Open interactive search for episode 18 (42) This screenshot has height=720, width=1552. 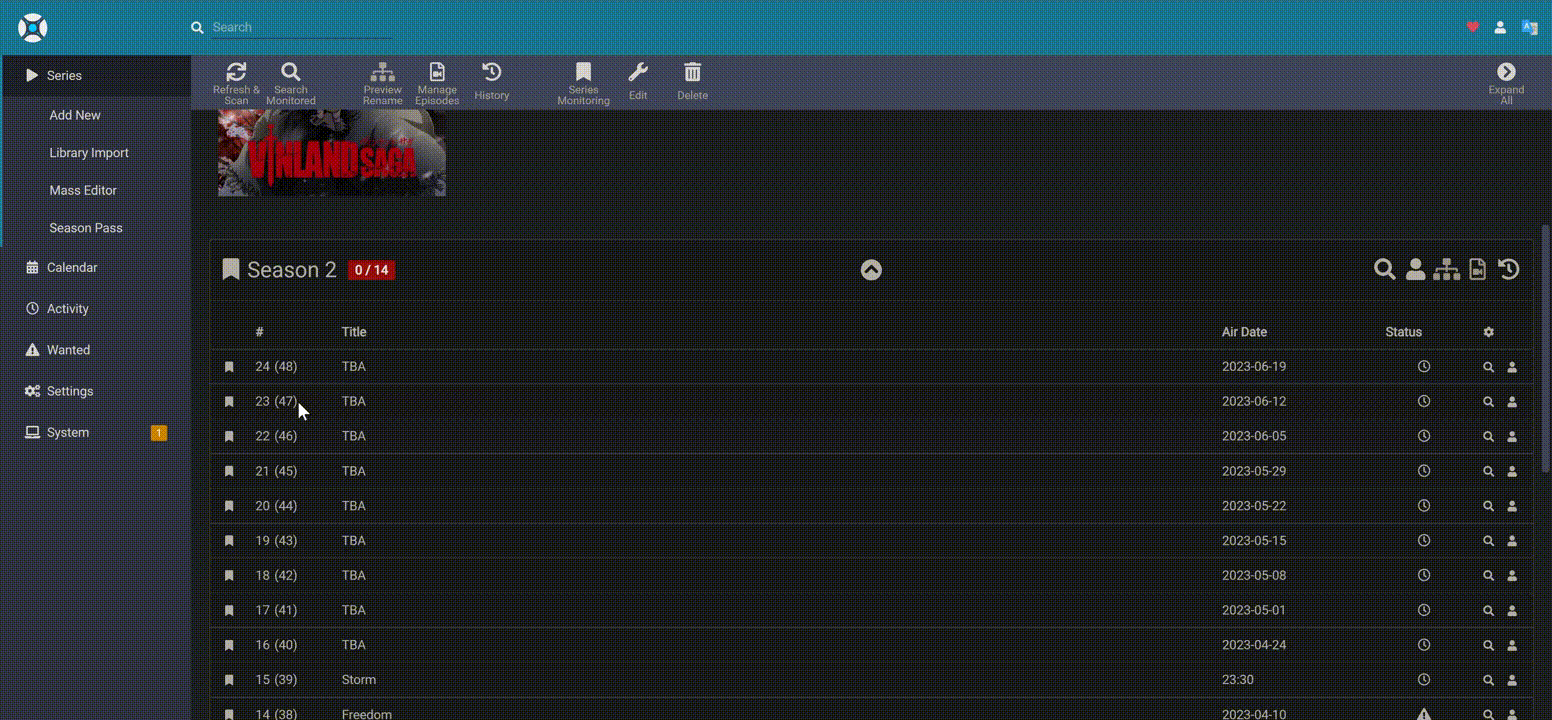click(x=1512, y=576)
